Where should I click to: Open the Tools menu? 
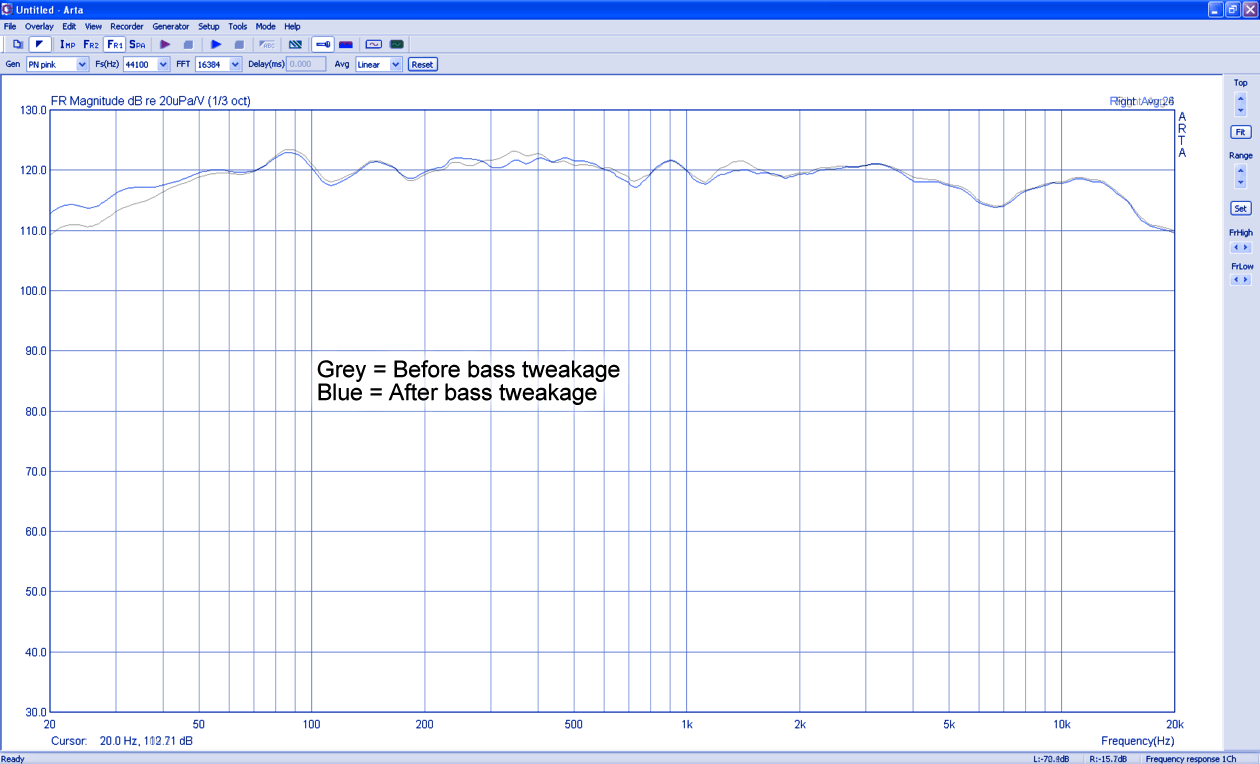click(x=237, y=26)
